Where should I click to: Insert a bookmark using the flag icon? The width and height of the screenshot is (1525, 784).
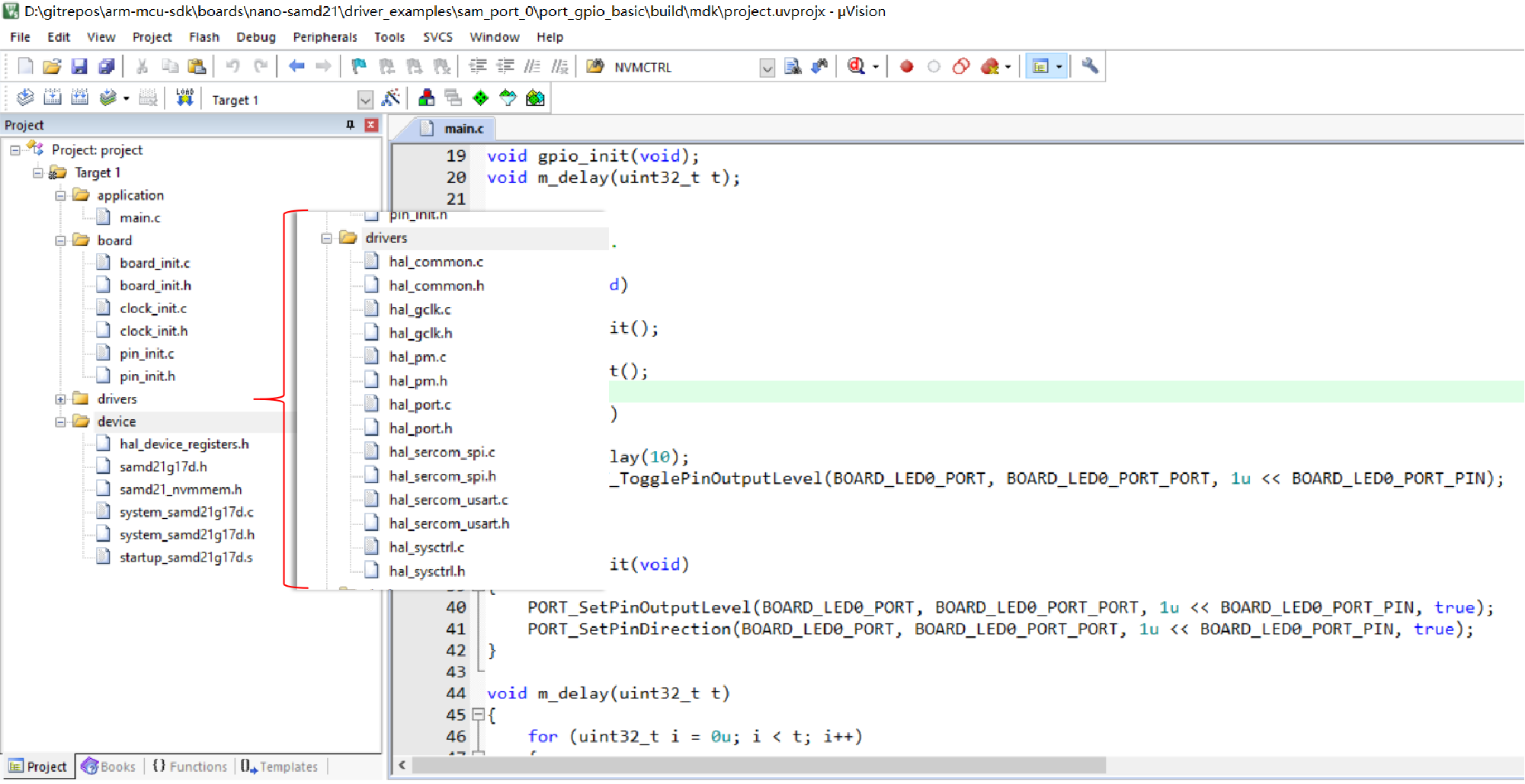pos(359,67)
